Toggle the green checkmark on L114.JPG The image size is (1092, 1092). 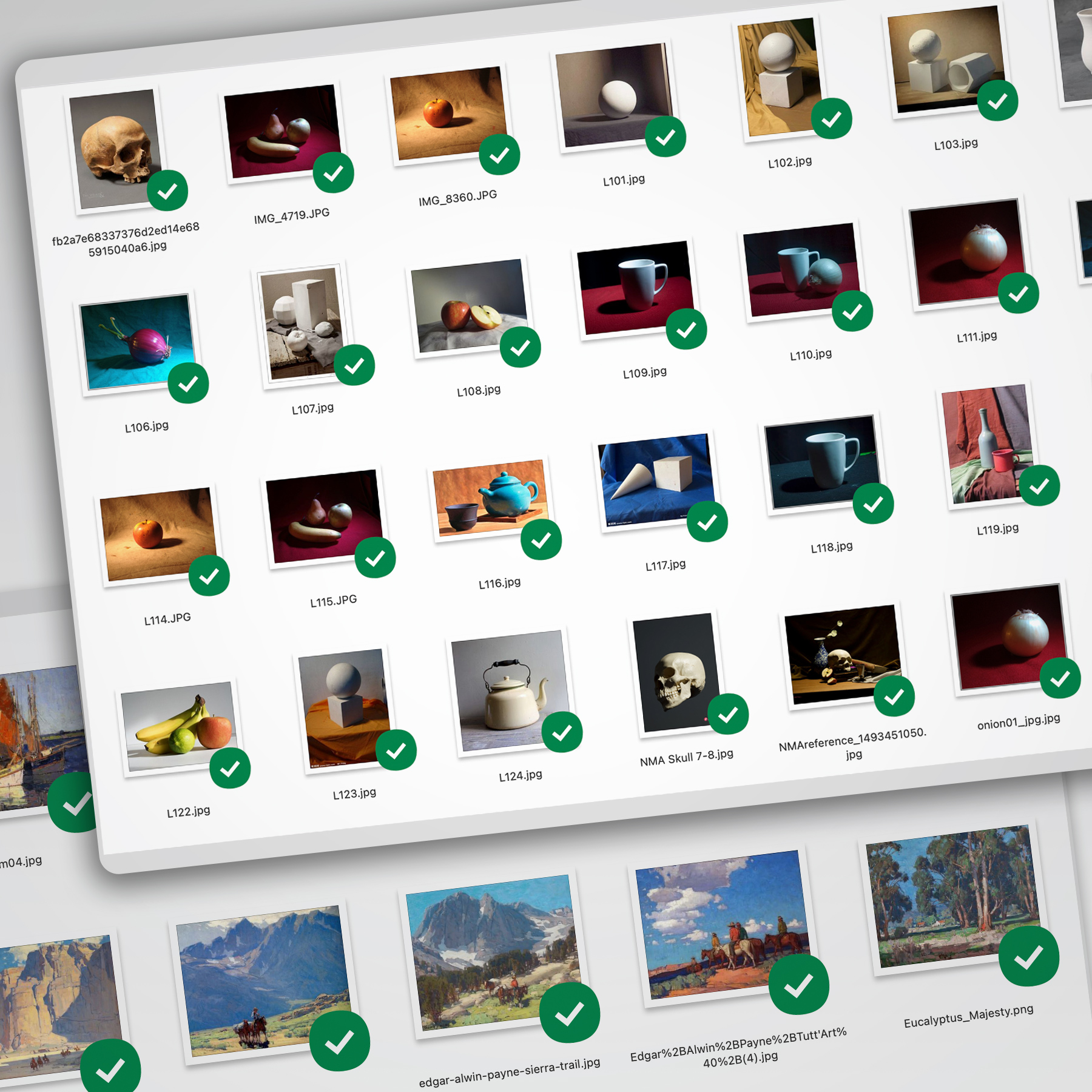[209, 576]
